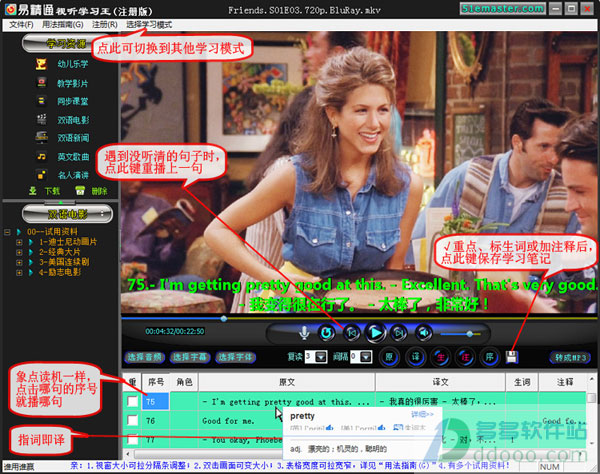This screenshot has height=474, width=600.
Task: Click the 下载 download button
Action: 45,191
